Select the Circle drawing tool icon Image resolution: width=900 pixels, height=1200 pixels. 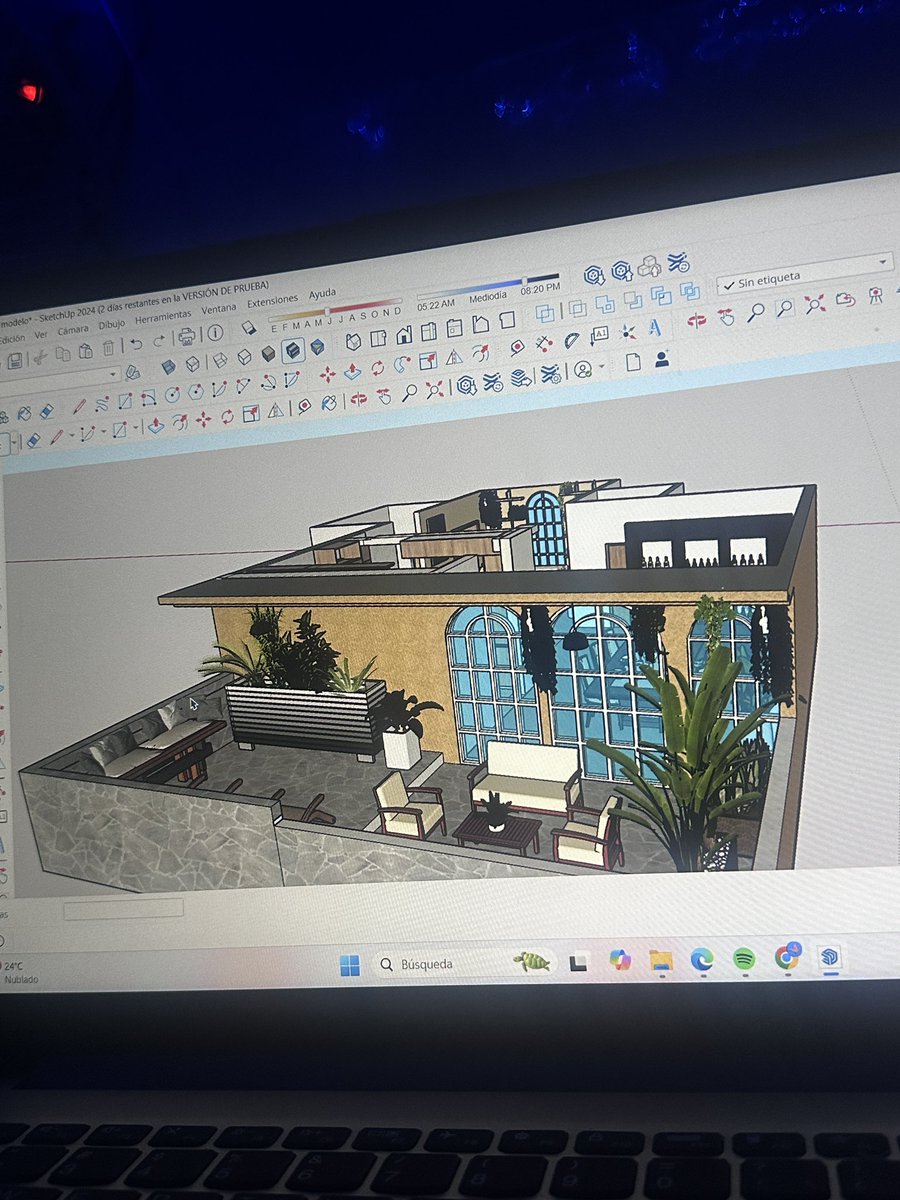[x=172, y=394]
